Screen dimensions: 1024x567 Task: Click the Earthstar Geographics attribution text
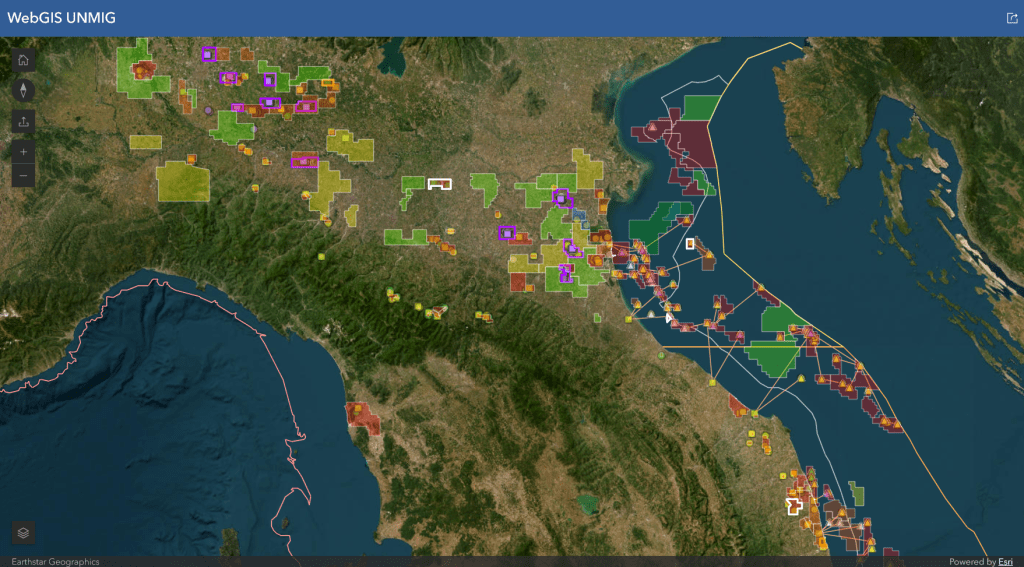pyautogui.click(x=55, y=562)
